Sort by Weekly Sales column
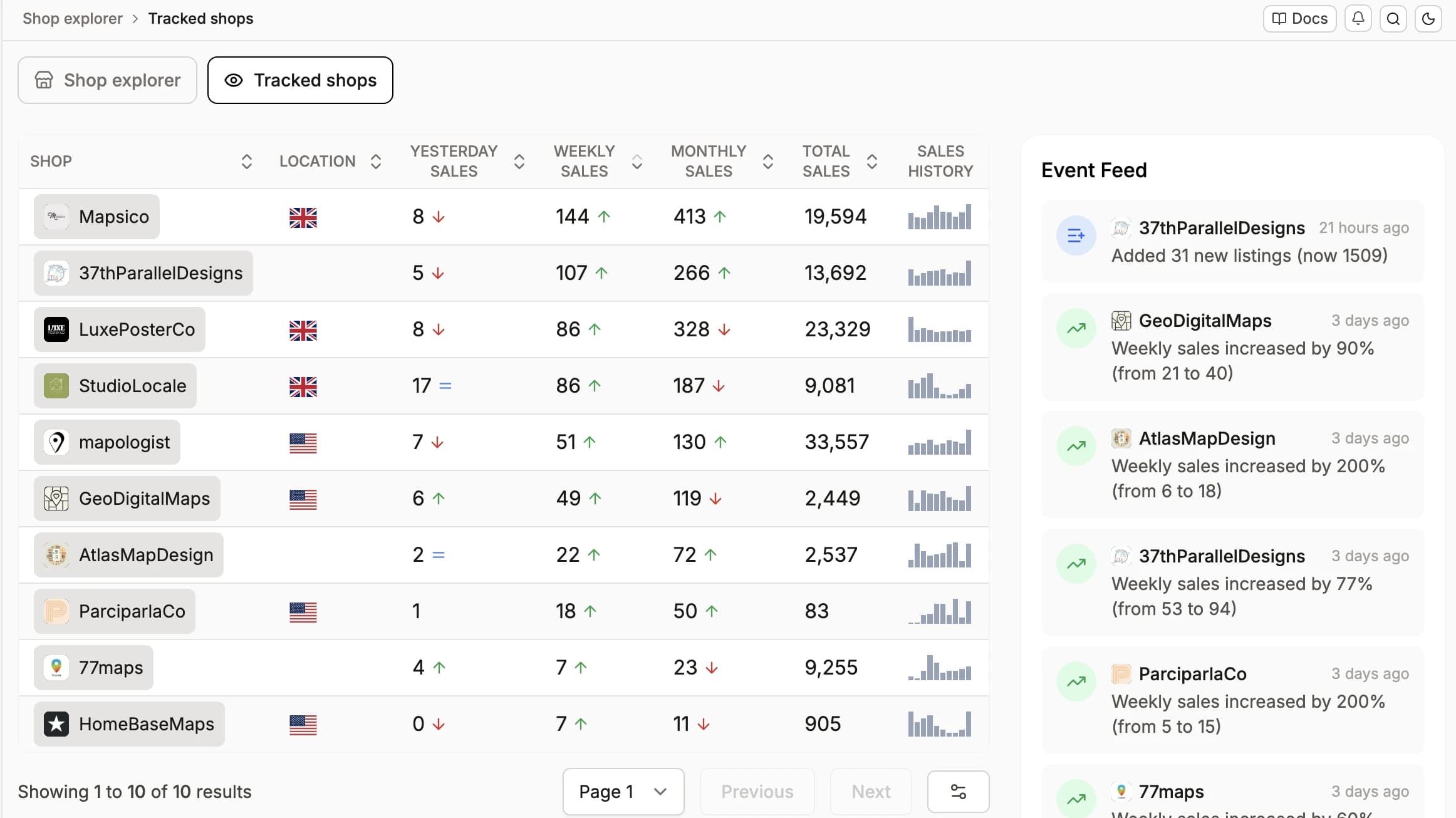 click(637, 162)
